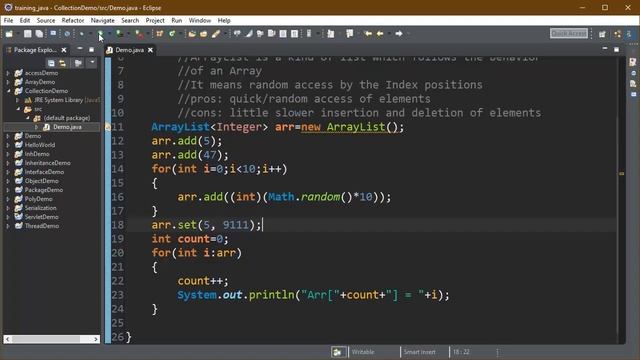Maximize the editor area
Viewport: 640px width, 360px height.
pyautogui.click(x=616, y=49)
